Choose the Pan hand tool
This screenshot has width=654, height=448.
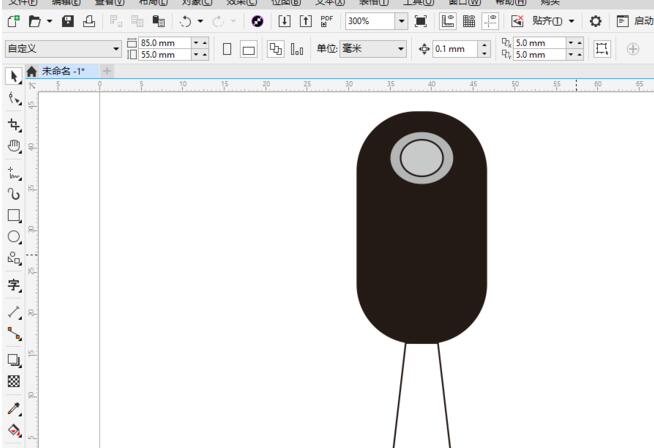click(x=14, y=146)
